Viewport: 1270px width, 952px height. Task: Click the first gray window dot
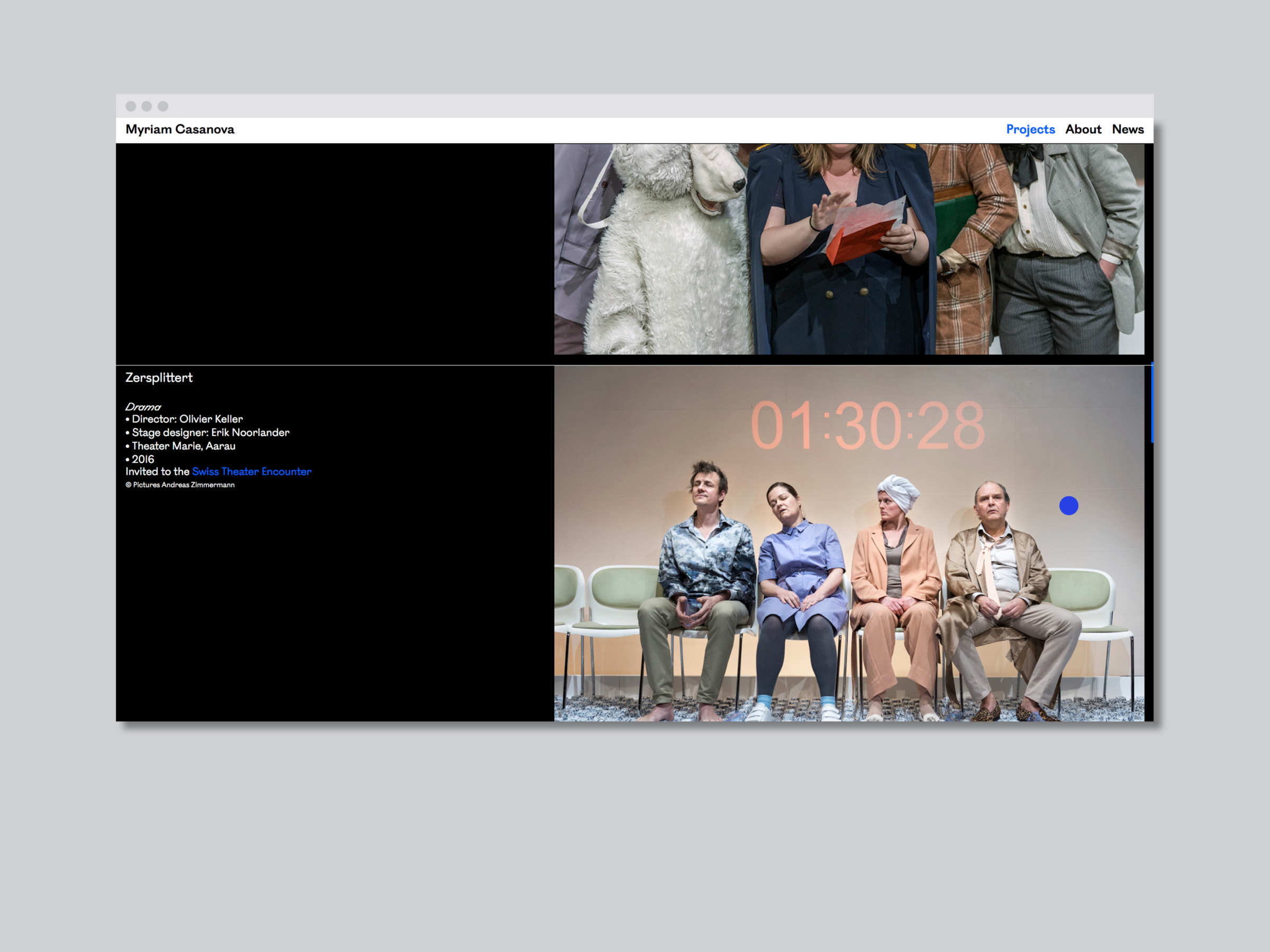[131, 106]
